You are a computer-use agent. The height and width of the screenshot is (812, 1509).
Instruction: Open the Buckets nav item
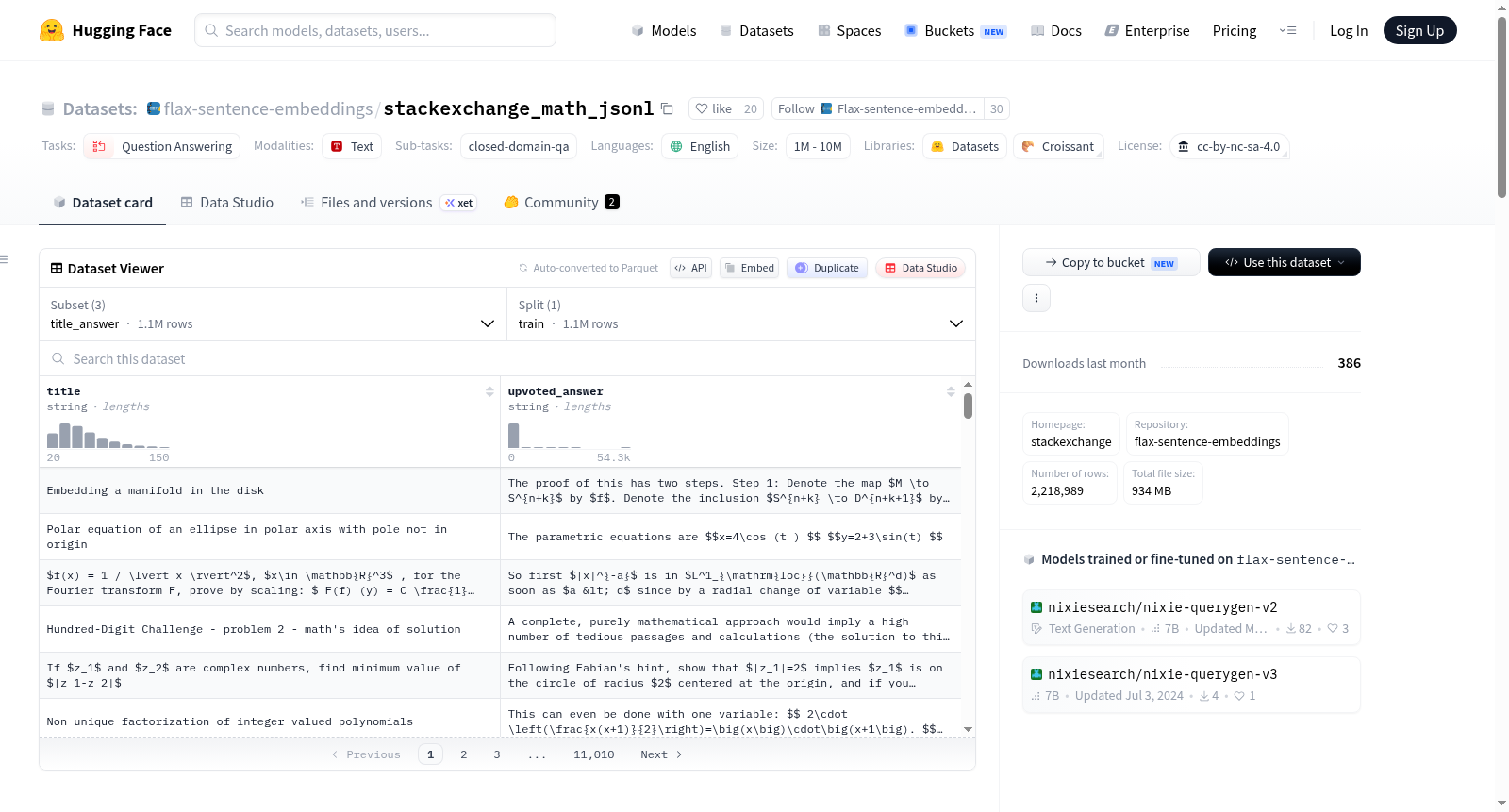click(955, 30)
